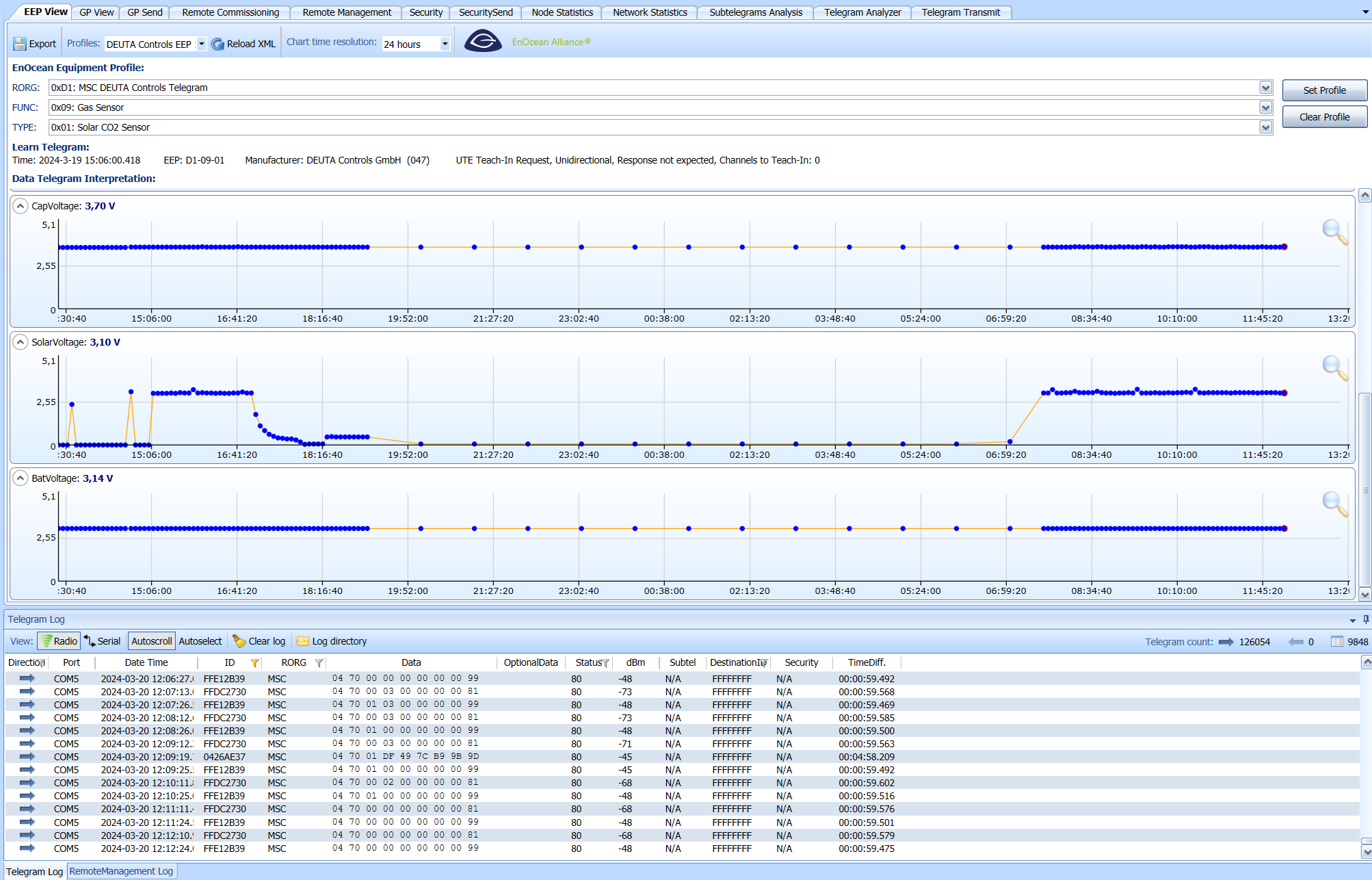Screen dimensions: 1372x880
Task: Click the Reload XML icon
Action: (217, 43)
